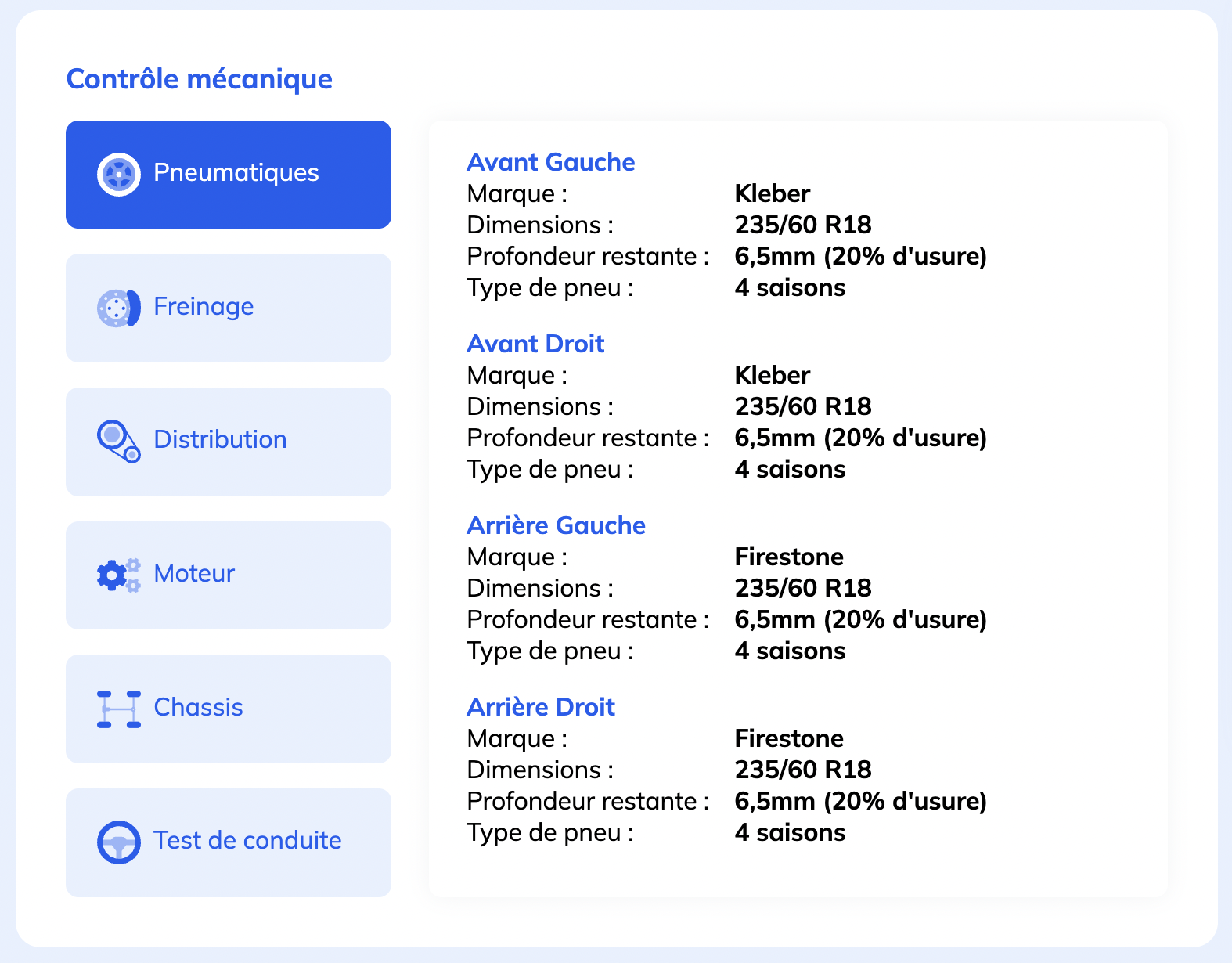Click Dimensions label under Avant Droit
Viewport: 1232px width, 963px height.
pyautogui.click(x=540, y=406)
